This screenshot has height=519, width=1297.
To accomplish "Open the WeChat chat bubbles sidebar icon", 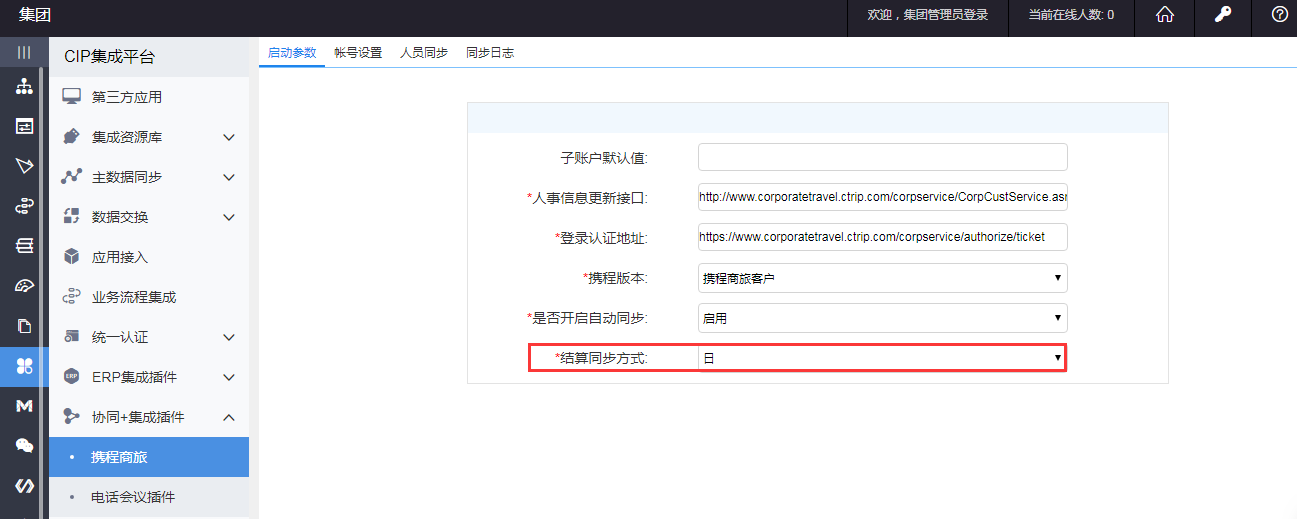I will (x=24, y=446).
